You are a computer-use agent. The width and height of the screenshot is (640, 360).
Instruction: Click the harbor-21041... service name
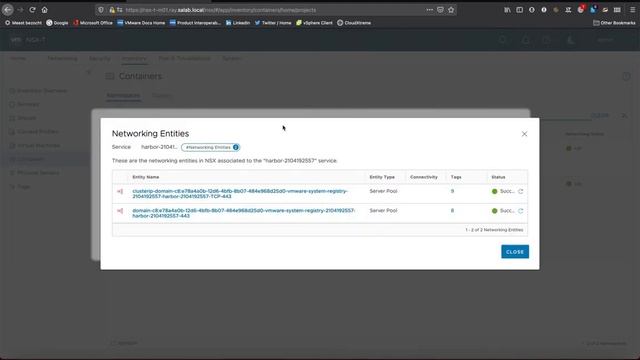pyautogui.click(x=159, y=147)
